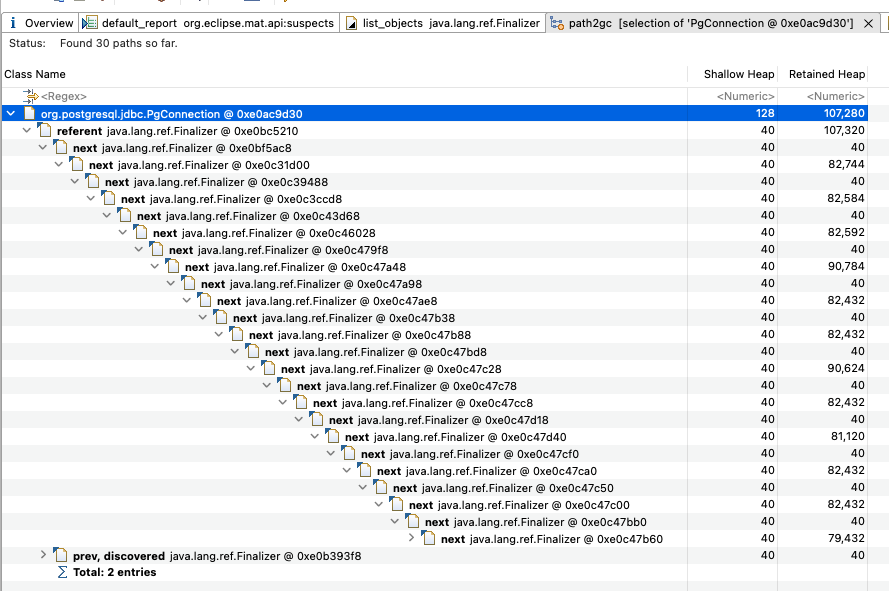
Task: Sort by the Retained Heap column header
Action: click(x=826, y=74)
